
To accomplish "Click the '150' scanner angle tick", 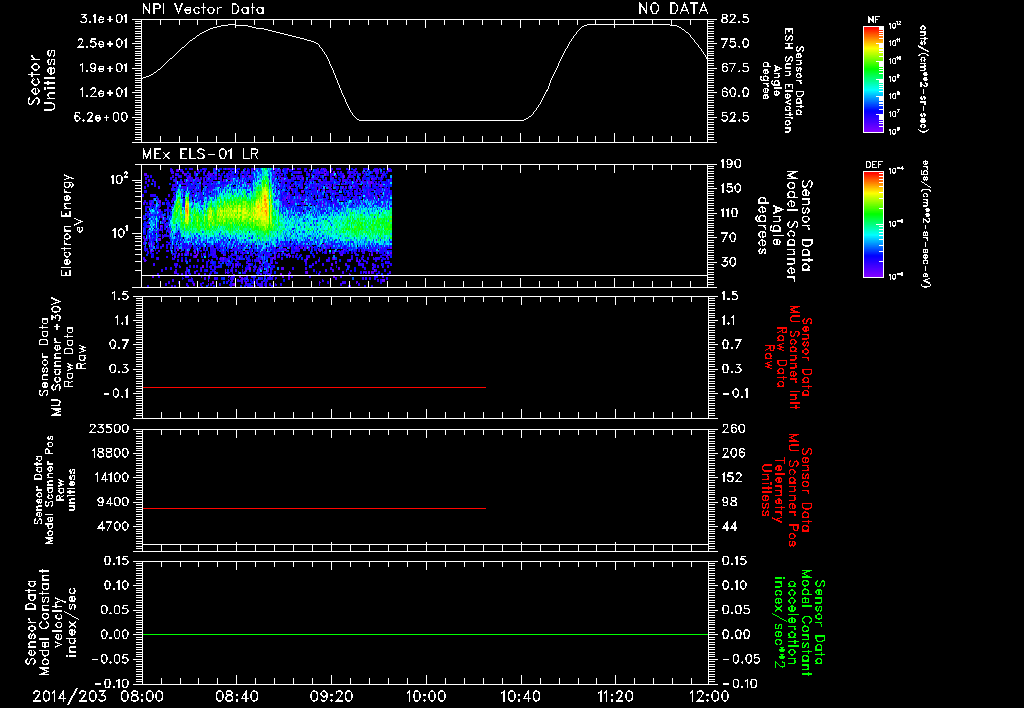I will tap(731, 189).
